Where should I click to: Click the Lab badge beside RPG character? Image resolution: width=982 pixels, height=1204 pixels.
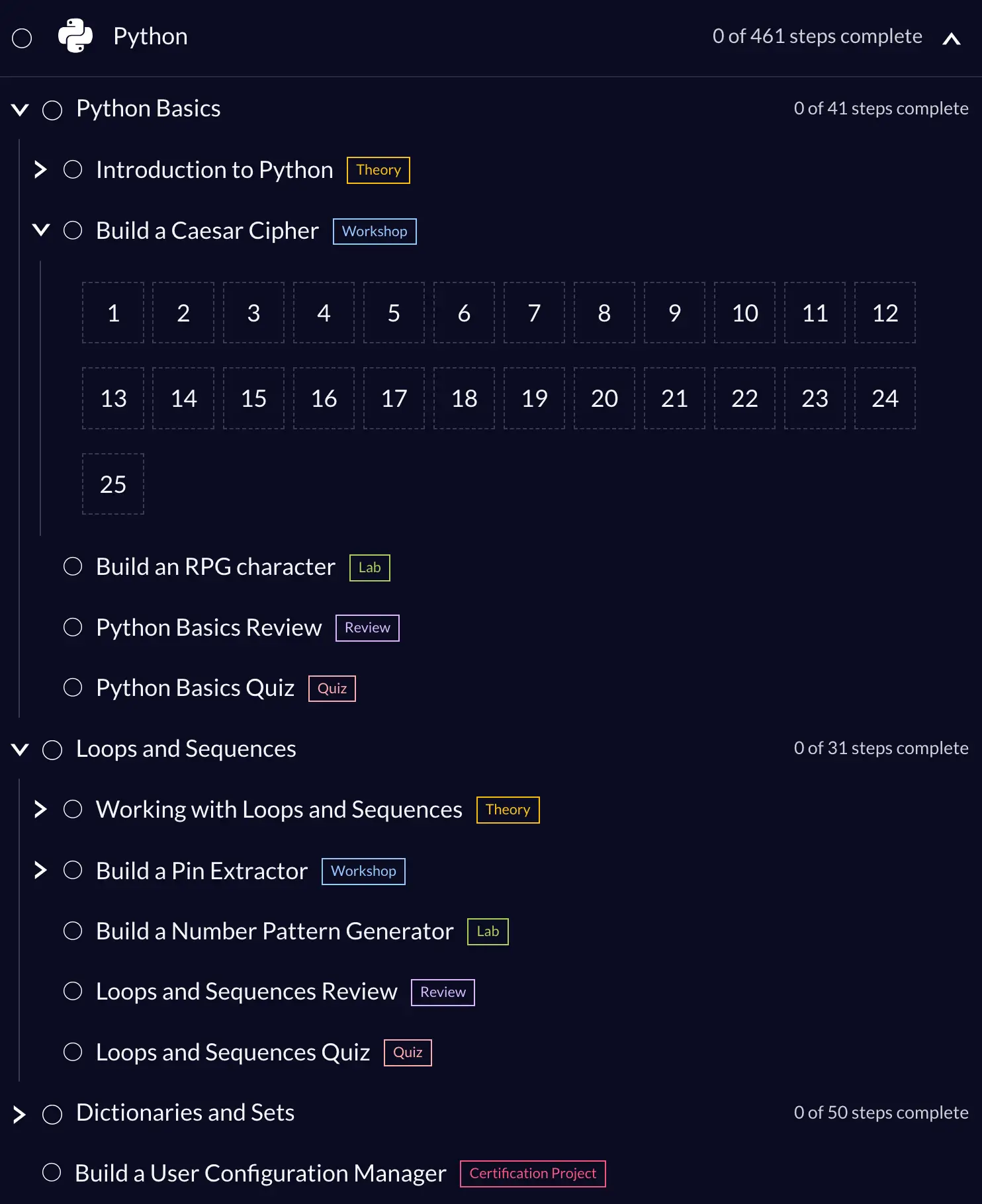pyautogui.click(x=369, y=568)
